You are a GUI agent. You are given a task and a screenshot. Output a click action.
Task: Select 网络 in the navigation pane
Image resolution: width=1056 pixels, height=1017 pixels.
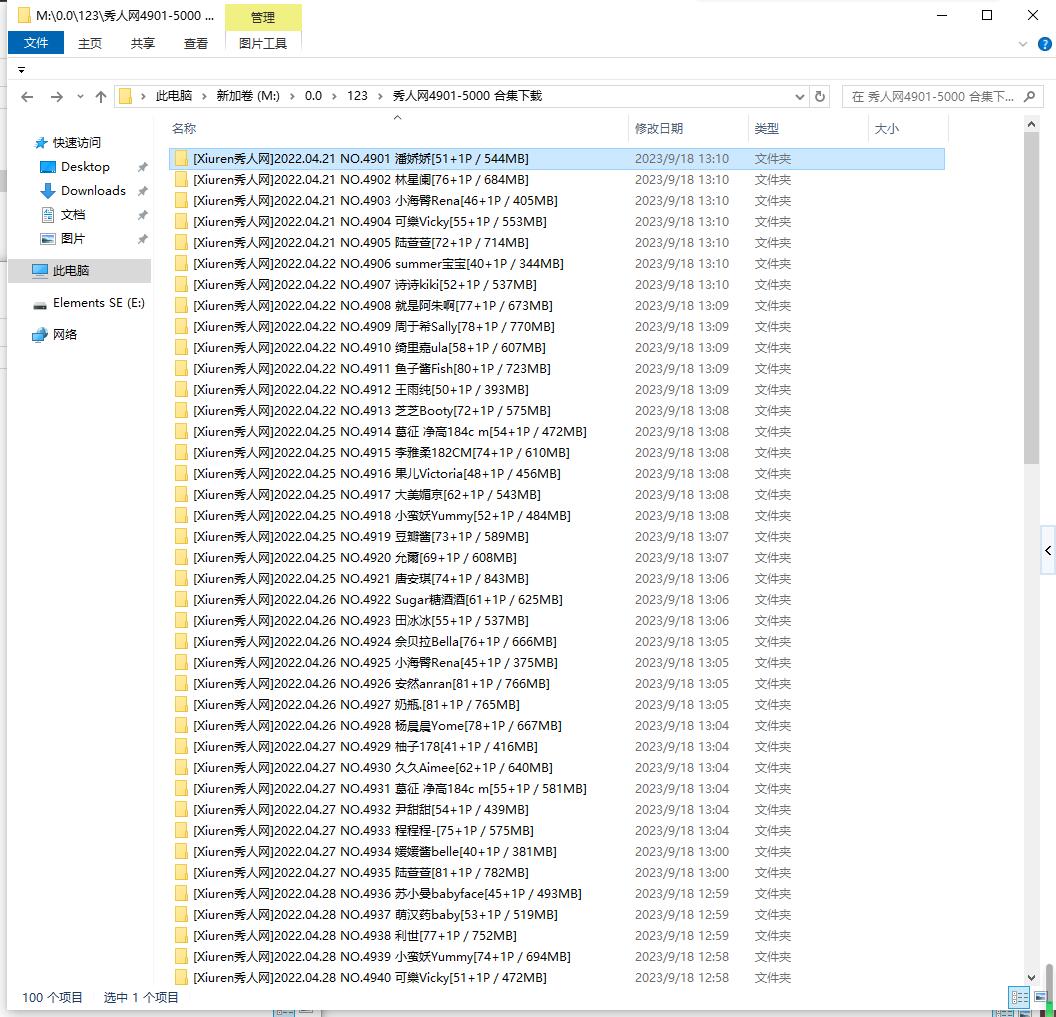pyautogui.click(x=65, y=334)
